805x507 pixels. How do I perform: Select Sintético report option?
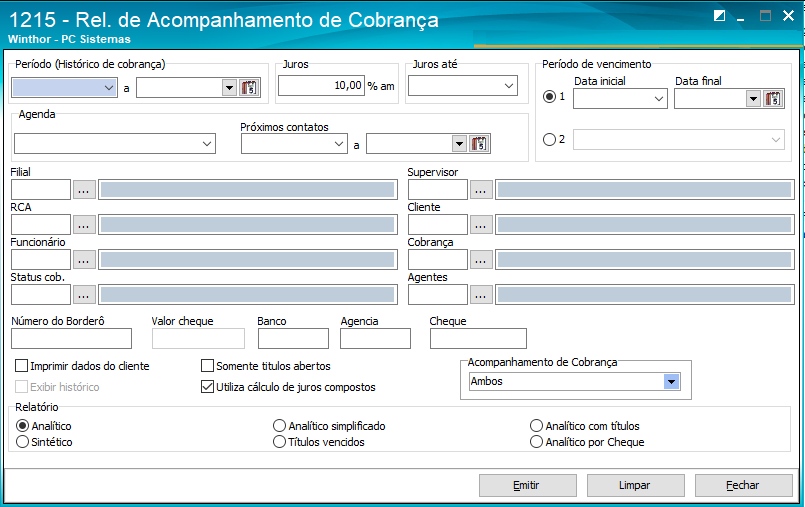[22, 442]
